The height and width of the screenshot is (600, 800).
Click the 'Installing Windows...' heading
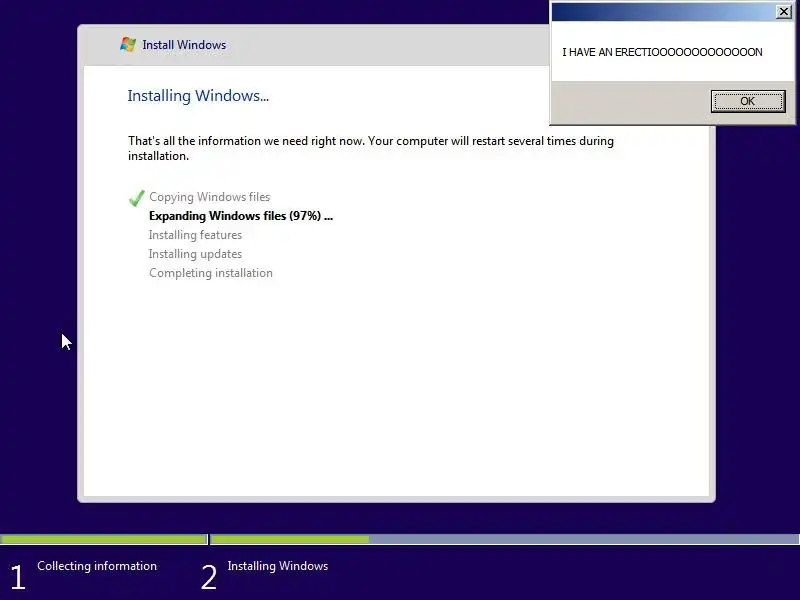pyautogui.click(x=198, y=96)
